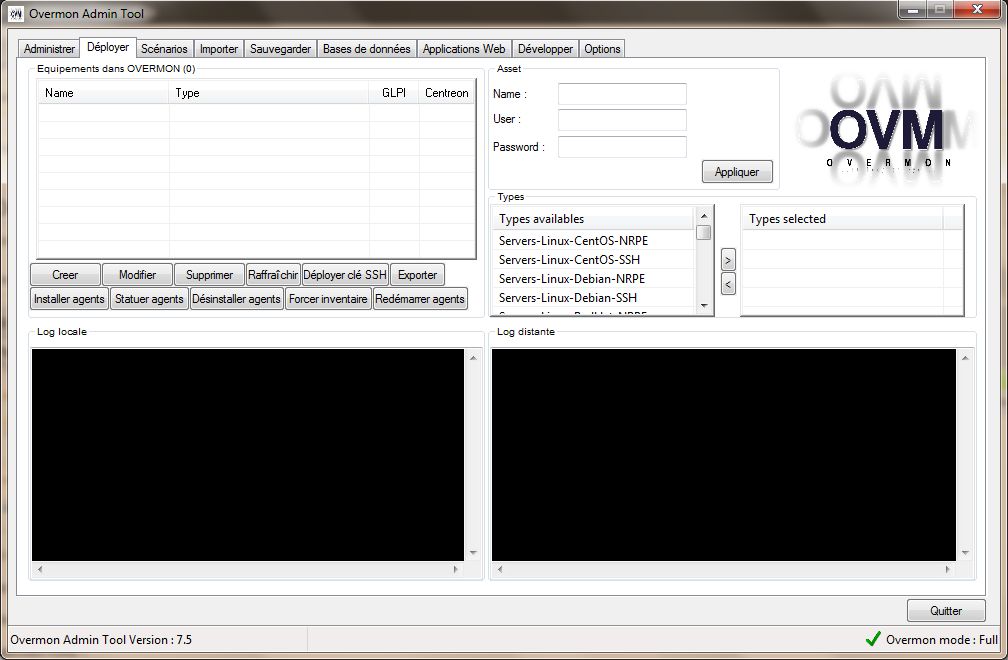Click 'Overmon mode : Full' status text
Image resolution: width=1008 pixels, height=660 pixels.
click(x=942, y=639)
